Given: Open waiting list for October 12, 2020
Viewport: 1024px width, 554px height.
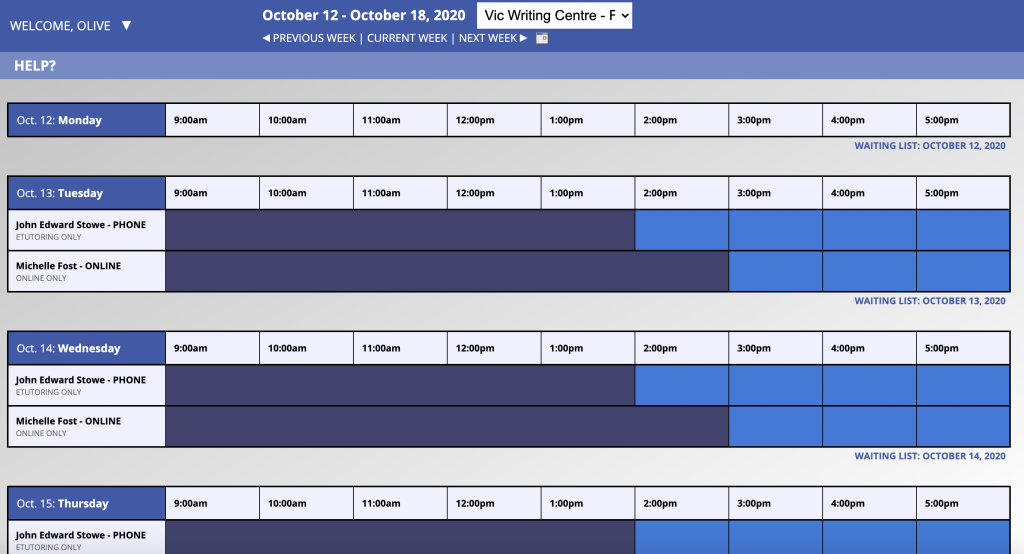Looking at the screenshot, I should click(x=929, y=146).
